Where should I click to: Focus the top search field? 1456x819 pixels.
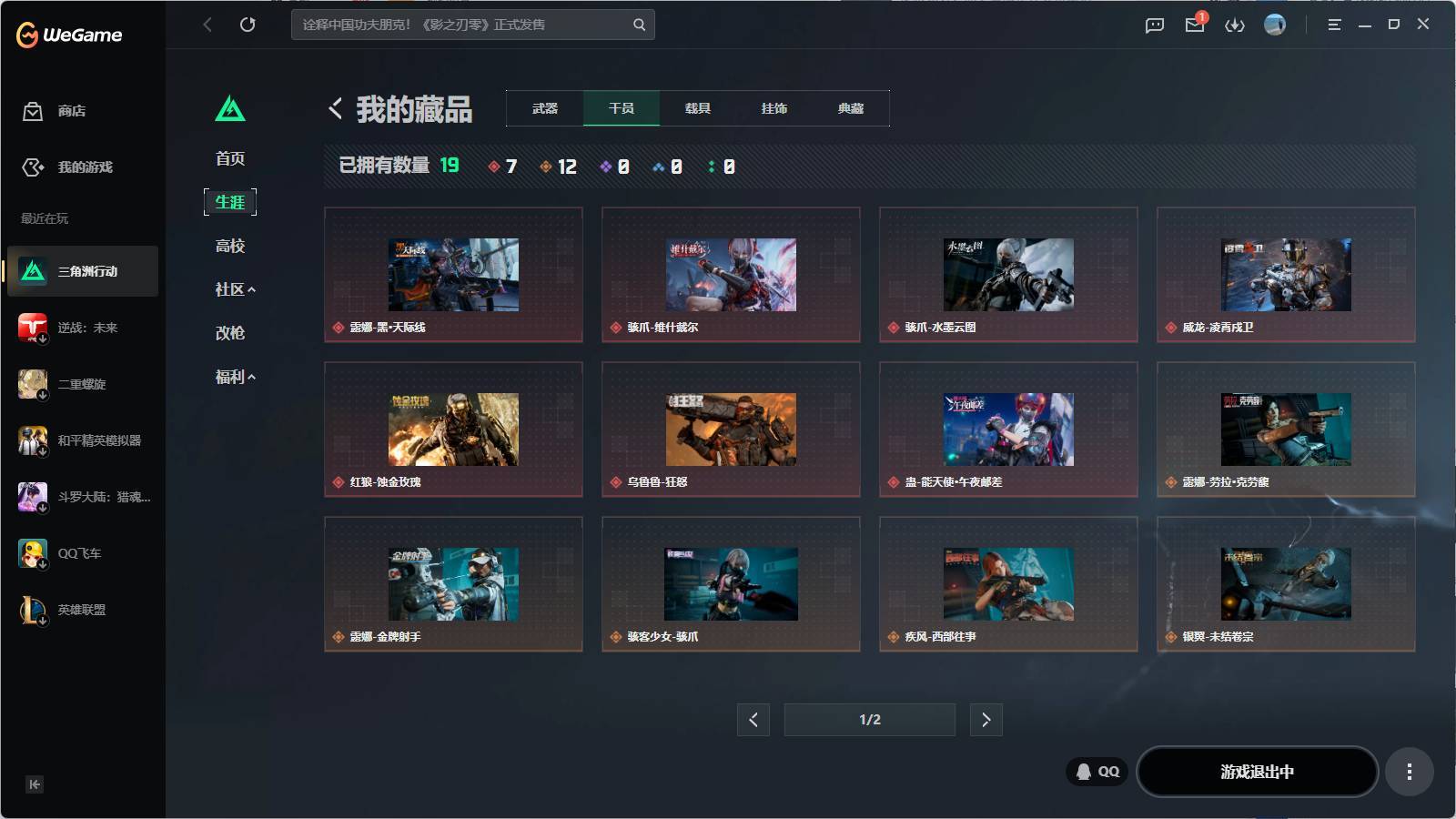click(x=473, y=25)
